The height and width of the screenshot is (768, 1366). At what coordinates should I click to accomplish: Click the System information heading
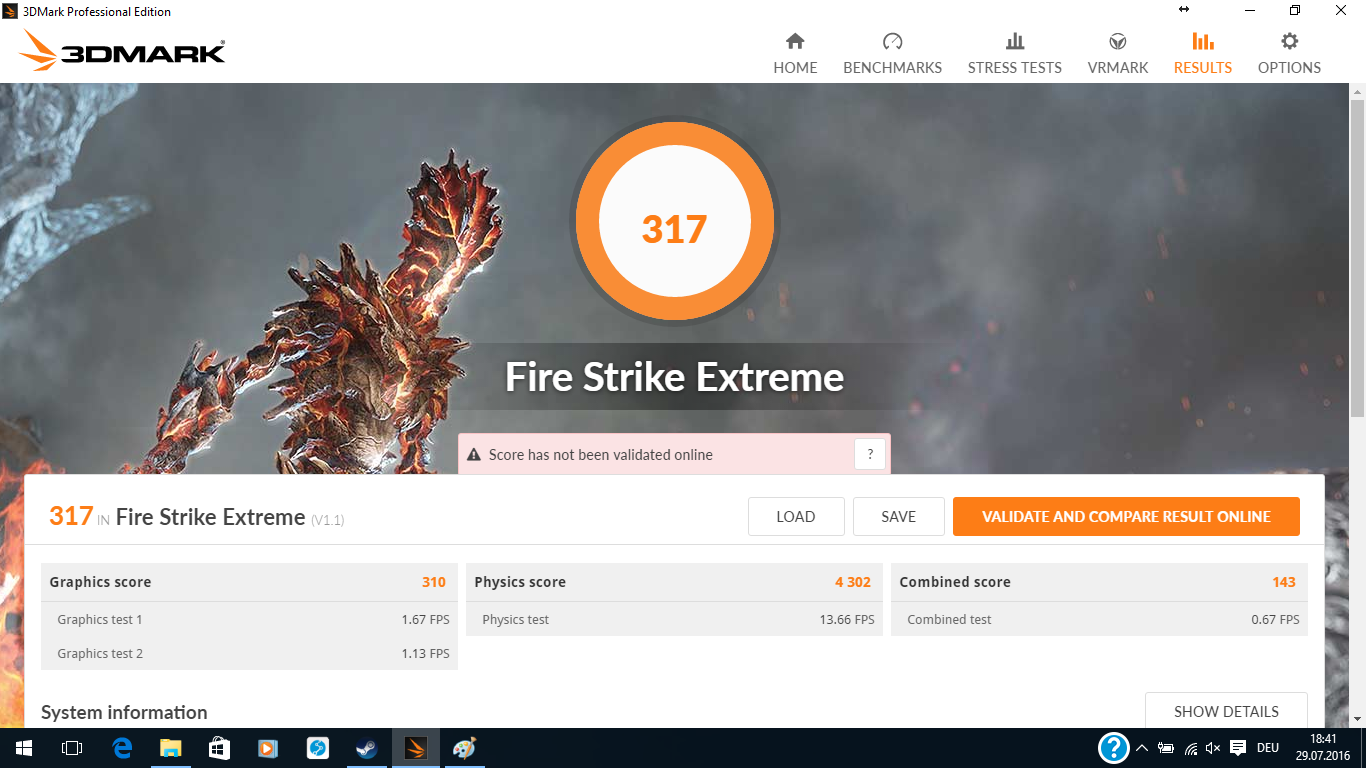[124, 712]
